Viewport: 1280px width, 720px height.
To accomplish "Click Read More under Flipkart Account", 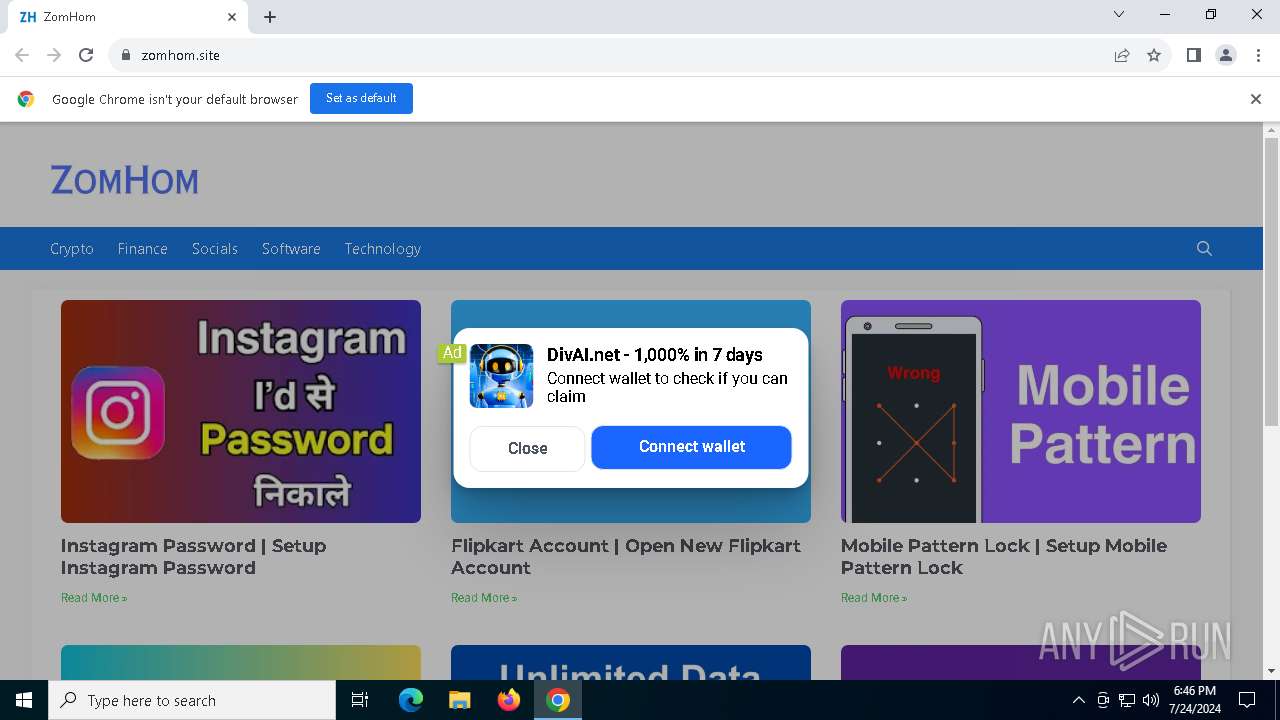I will 484,598.
